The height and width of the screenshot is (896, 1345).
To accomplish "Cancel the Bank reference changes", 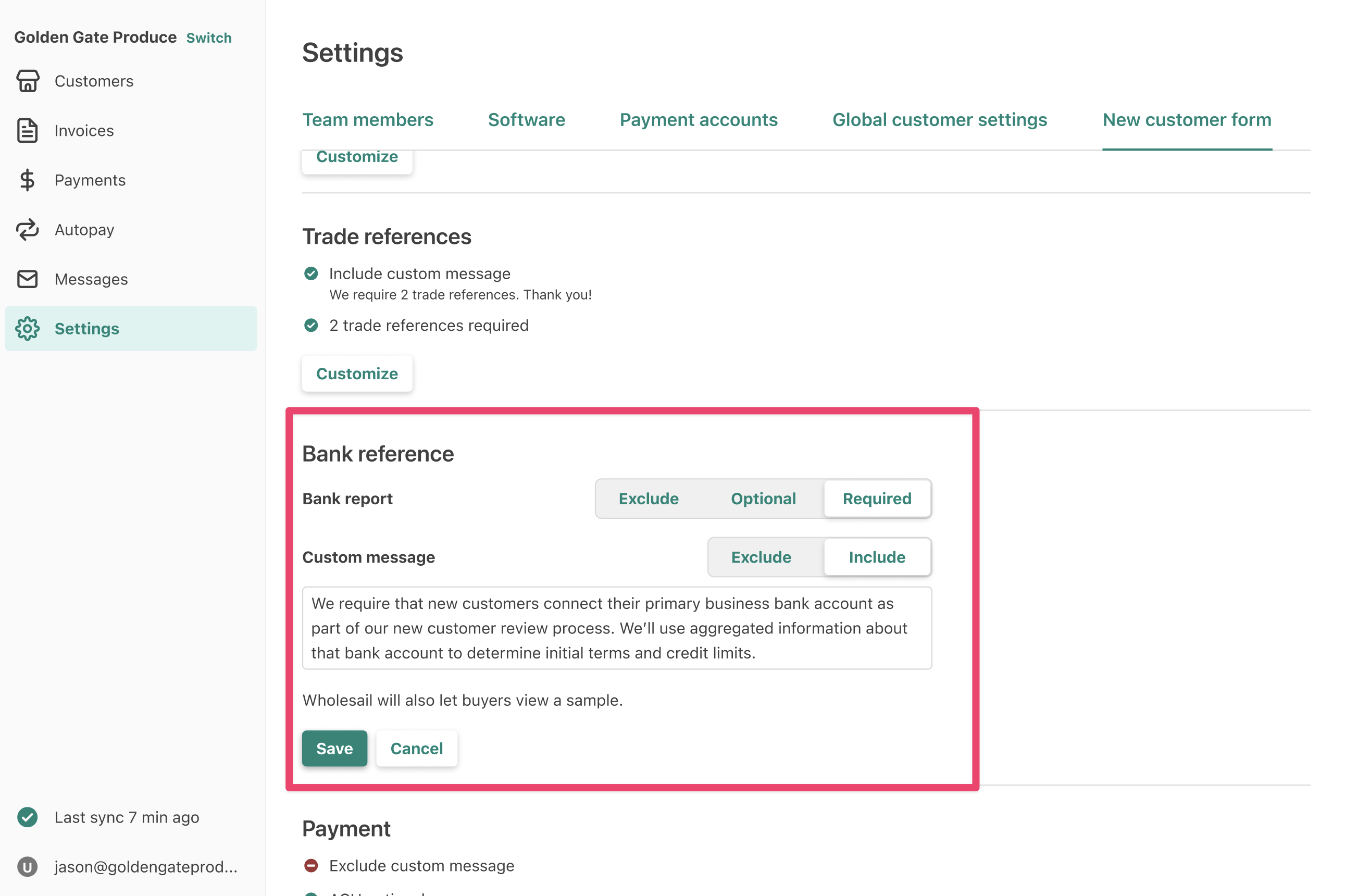I will click(x=416, y=748).
